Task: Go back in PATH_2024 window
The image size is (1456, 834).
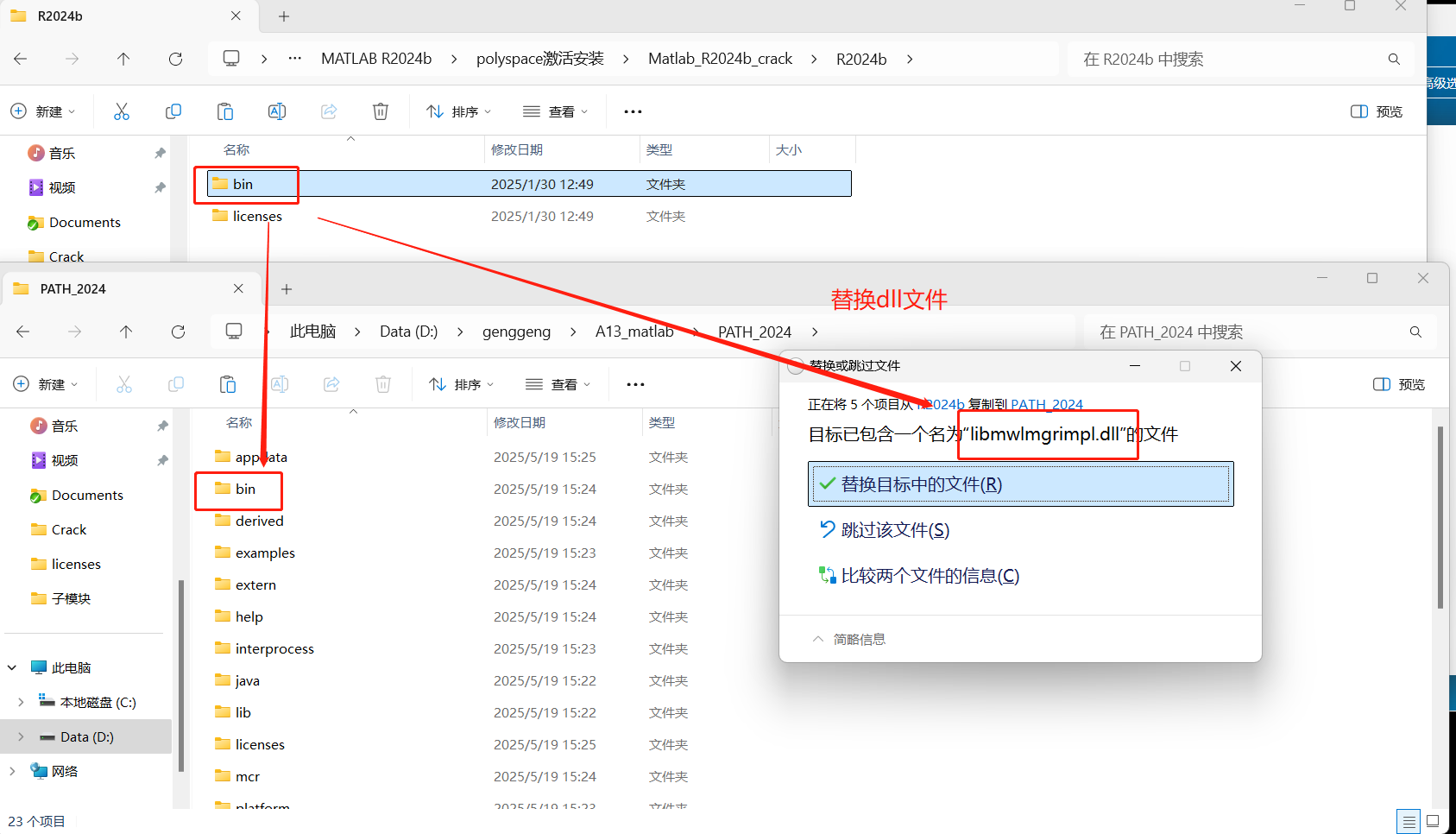Action: coord(23,332)
